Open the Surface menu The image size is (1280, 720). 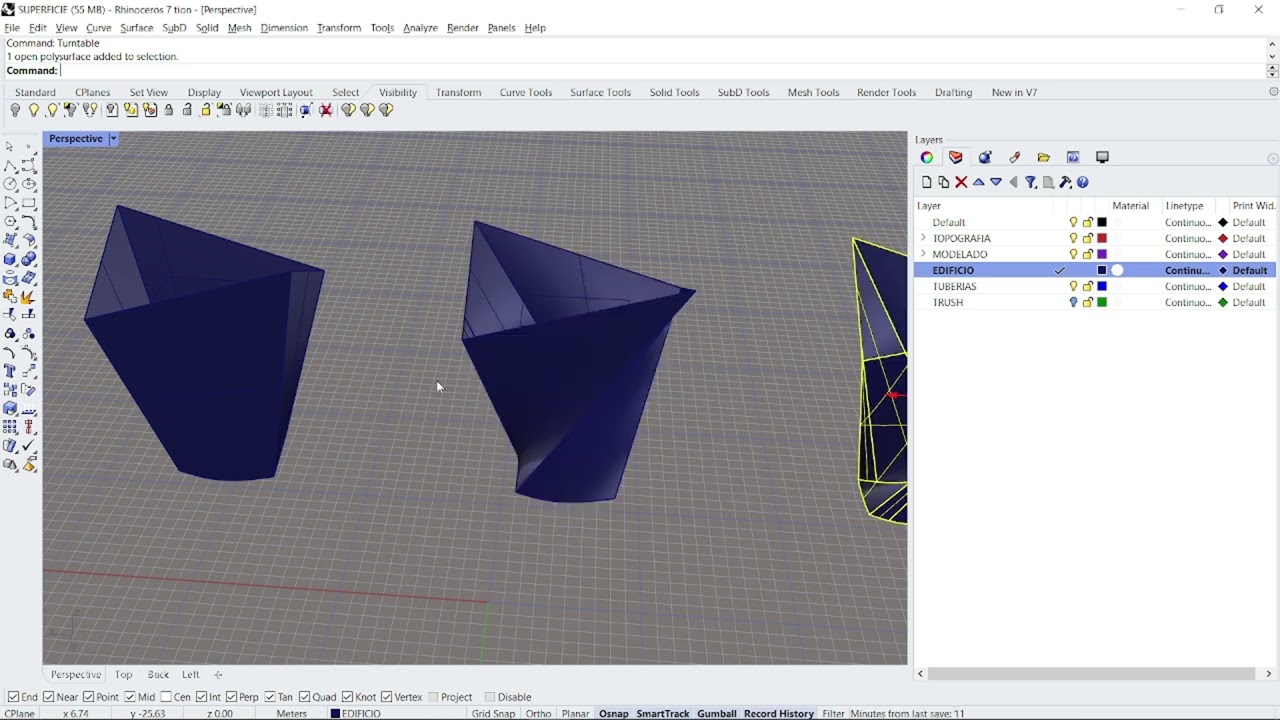coord(136,28)
